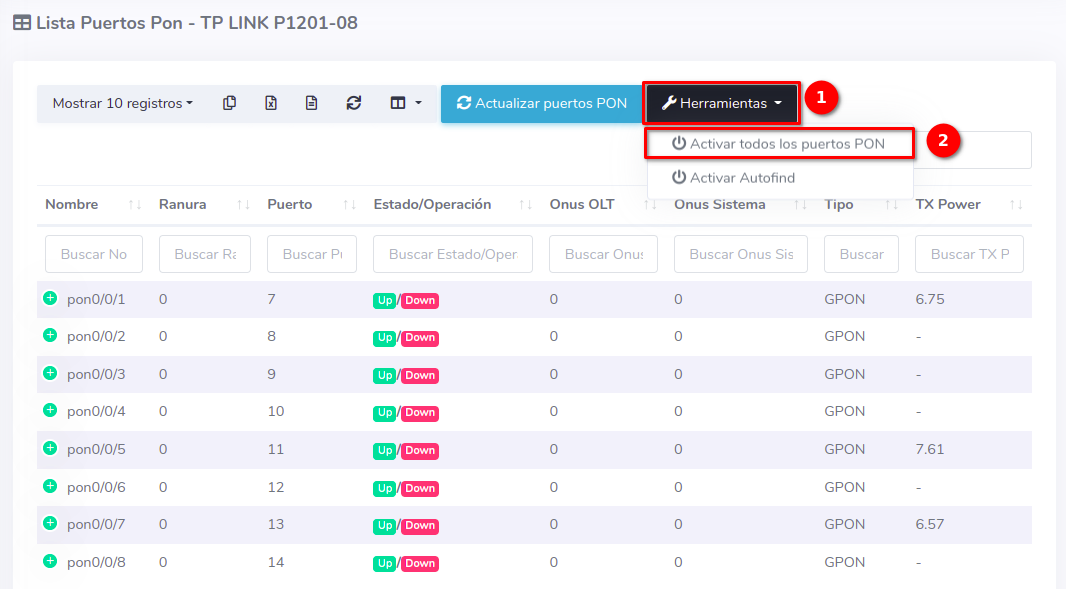Sort by Nombre column arrows
Screen dimensions: 1066x589
pos(135,205)
